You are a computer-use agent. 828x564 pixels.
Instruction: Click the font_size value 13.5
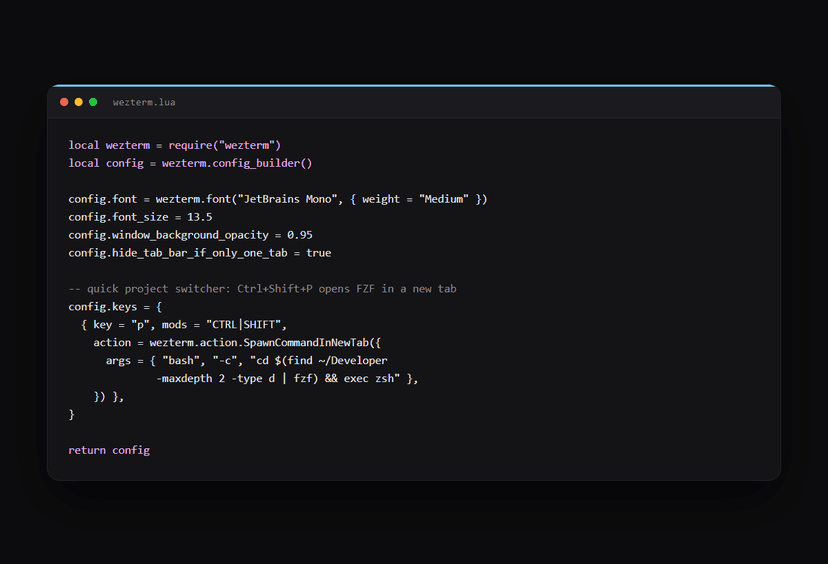coord(200,217)
